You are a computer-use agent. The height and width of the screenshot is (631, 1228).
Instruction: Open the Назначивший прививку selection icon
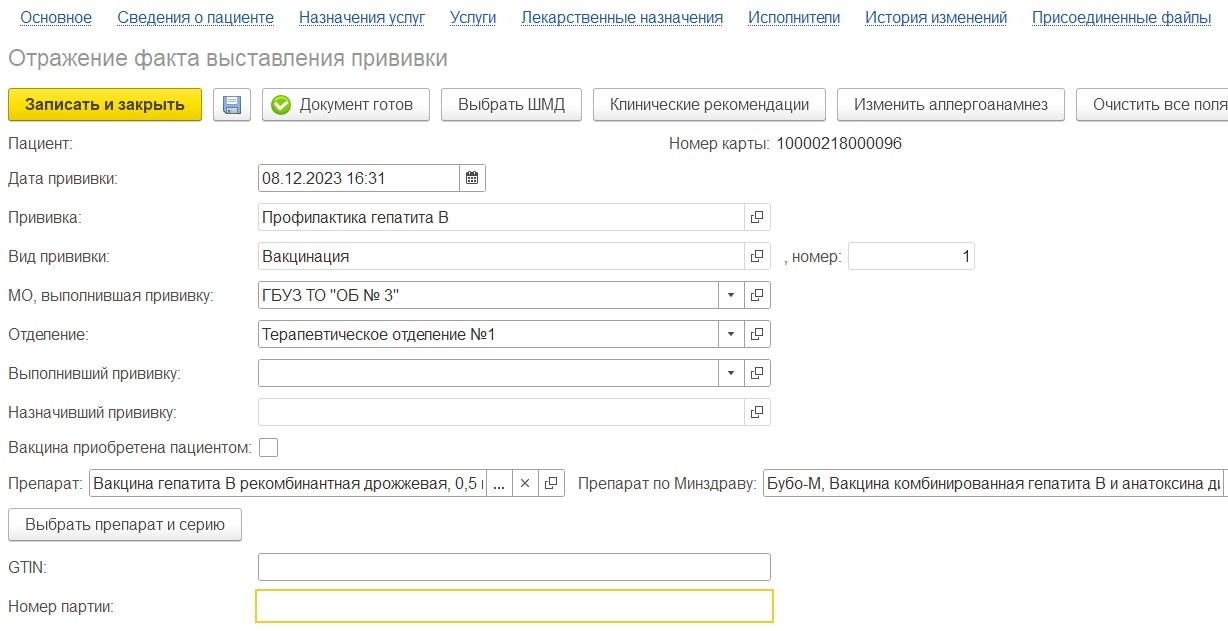pyautogui.click(x=757, y=412)
